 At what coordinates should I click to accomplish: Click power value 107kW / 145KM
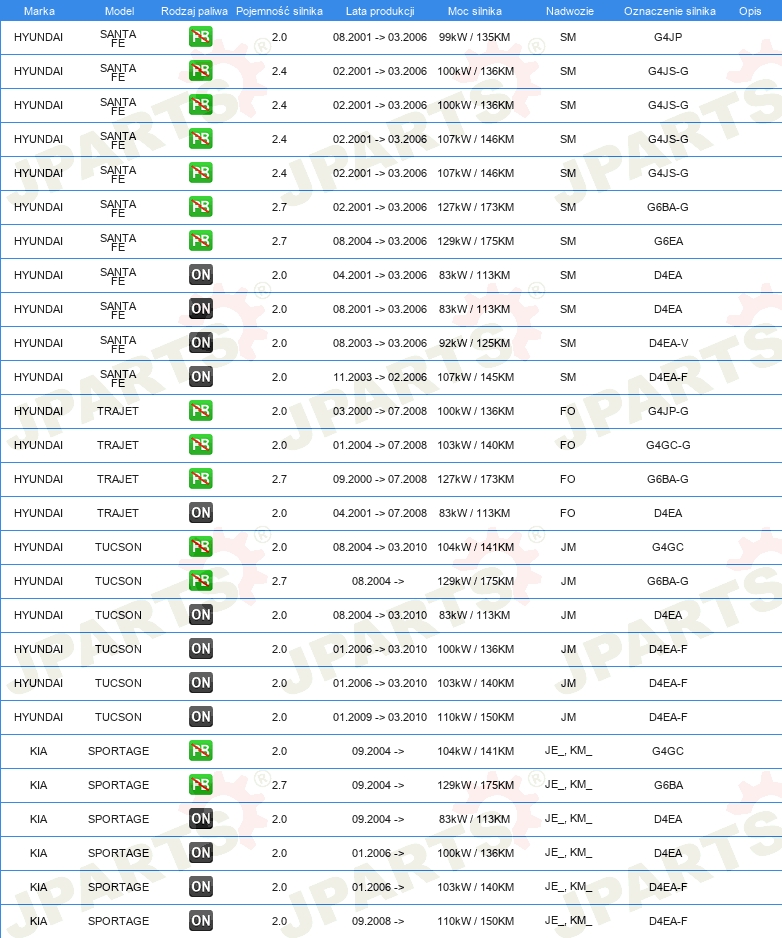476,377
